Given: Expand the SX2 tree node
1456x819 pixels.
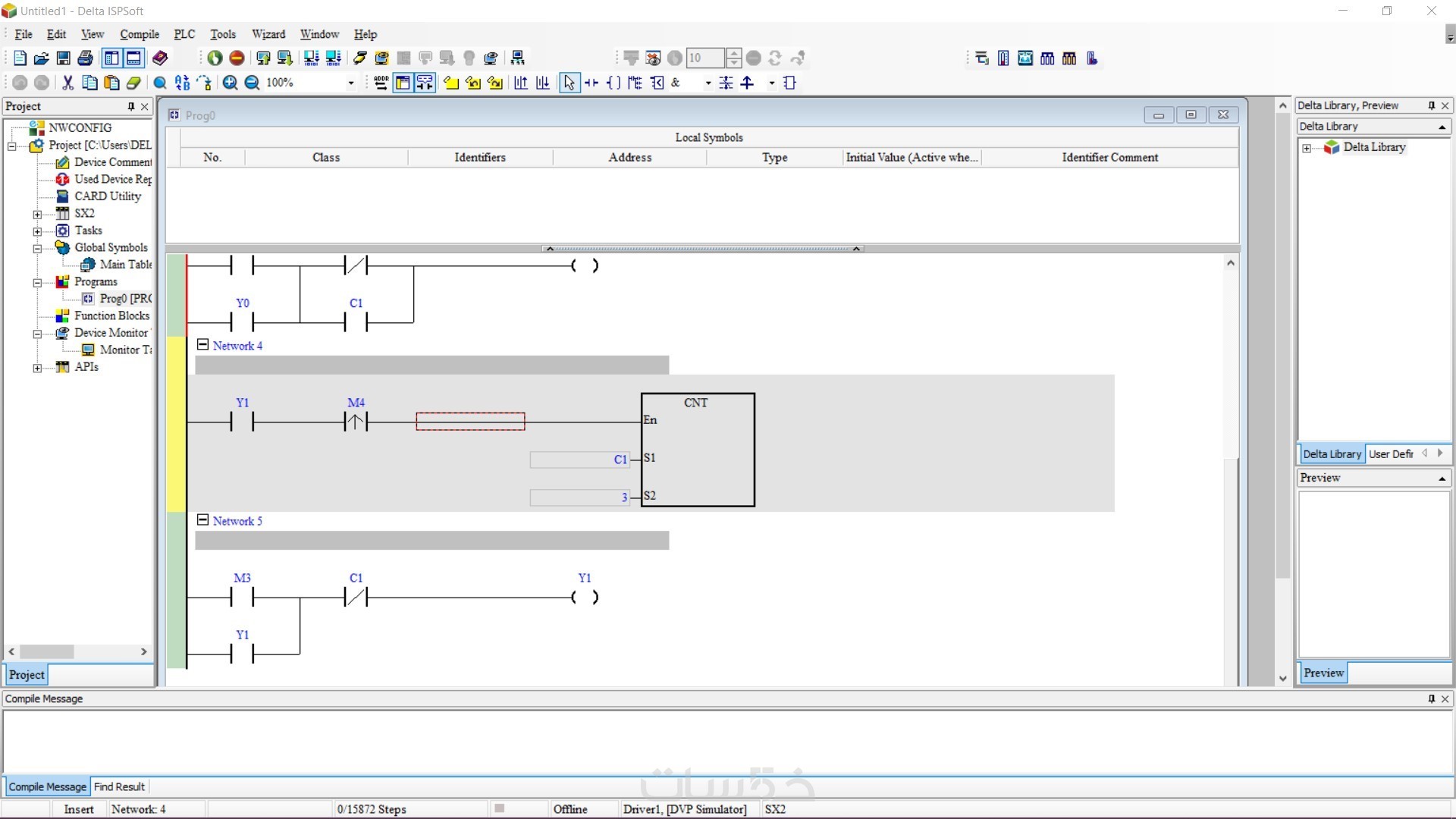Looking at the screenshot, I should pyautogui.click(x=37, y=214).
